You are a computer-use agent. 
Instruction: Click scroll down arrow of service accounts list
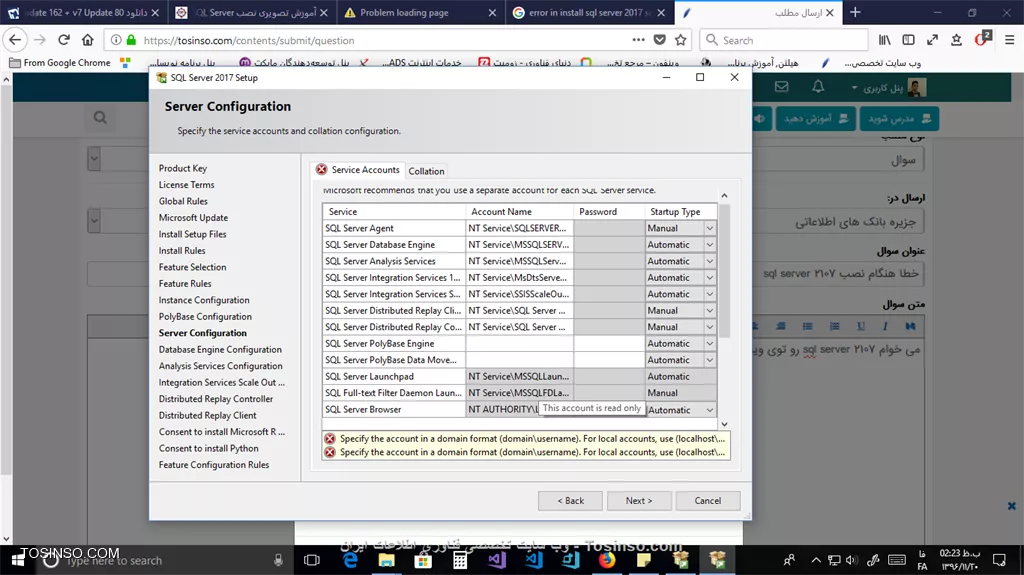724,424
